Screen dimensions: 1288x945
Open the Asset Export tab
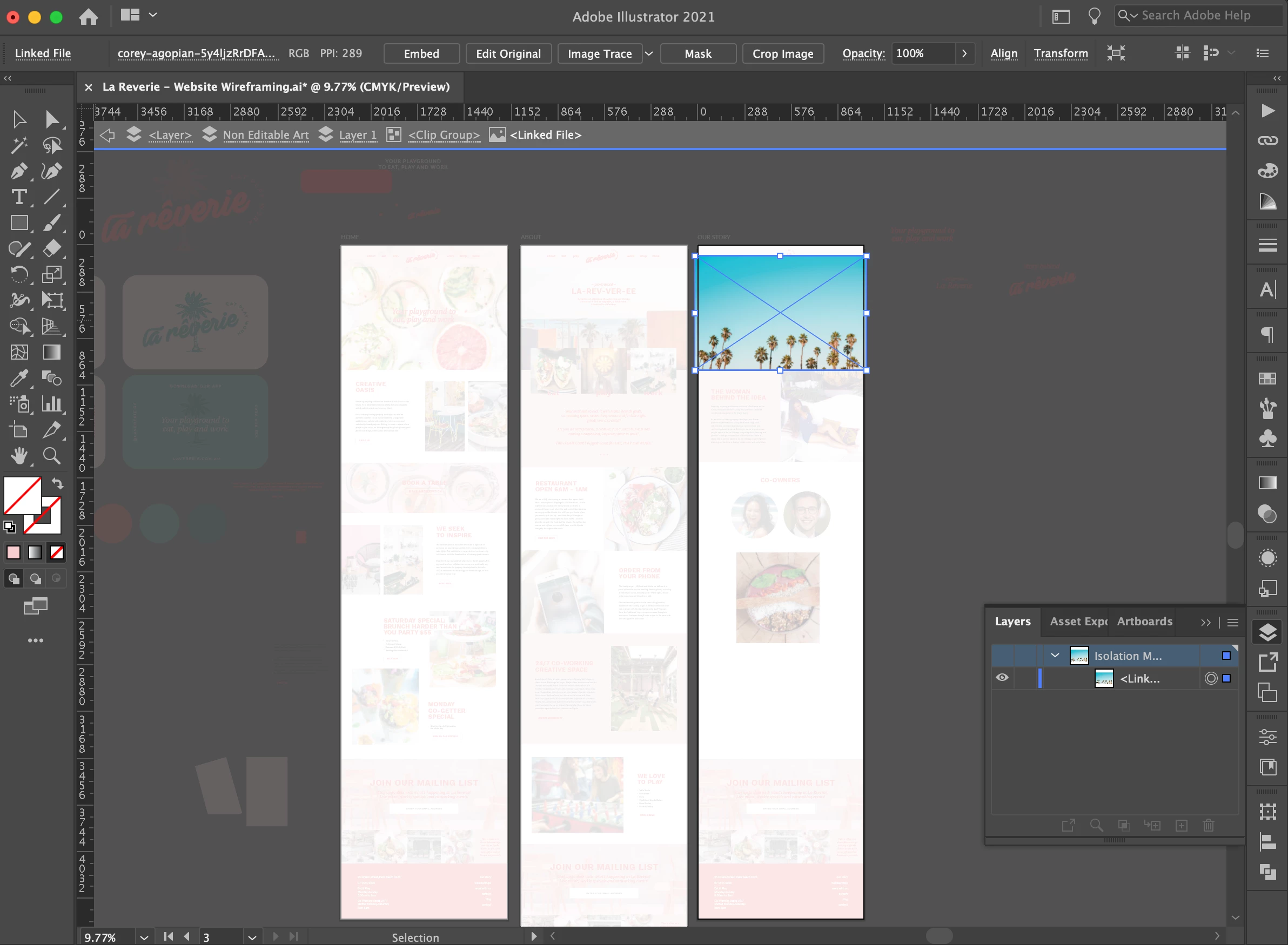pyautogui.click(x=1078, y=622)
